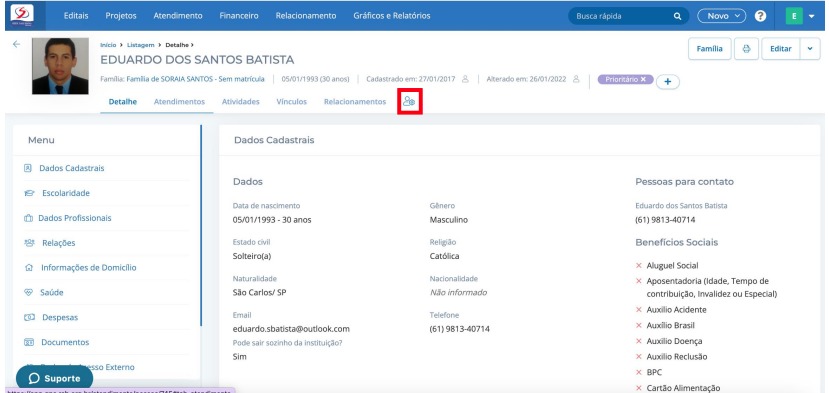The width and height of the screenshot is (829, 393).
Task: Click the Família button
Action: tap(710, 49)
